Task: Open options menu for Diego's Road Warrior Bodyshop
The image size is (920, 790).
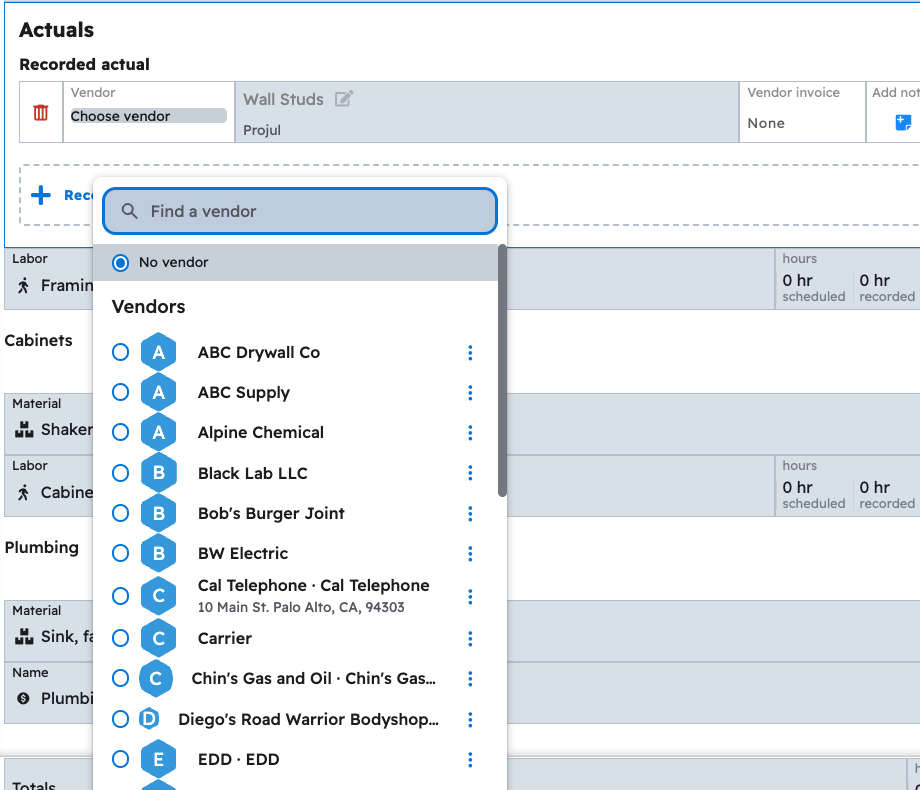Action: [470, 720]
